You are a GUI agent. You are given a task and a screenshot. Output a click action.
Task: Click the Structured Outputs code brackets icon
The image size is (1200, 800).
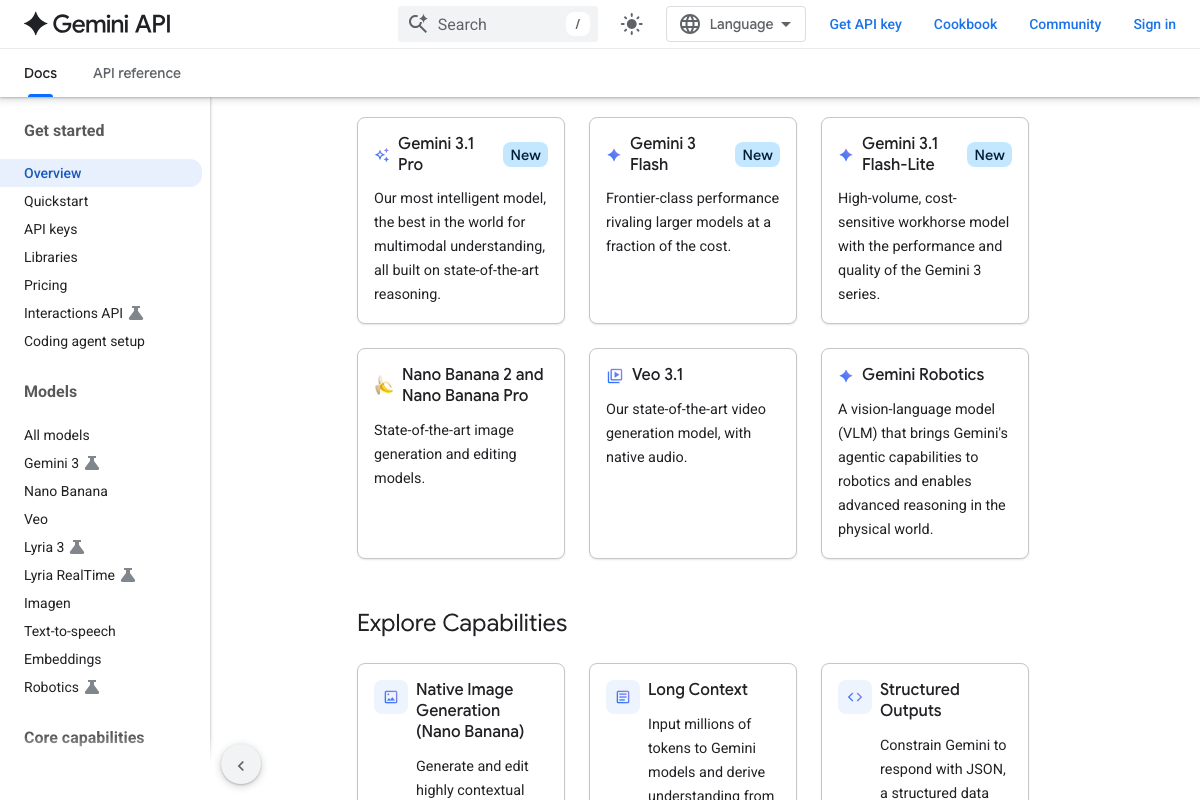(855, 697)
